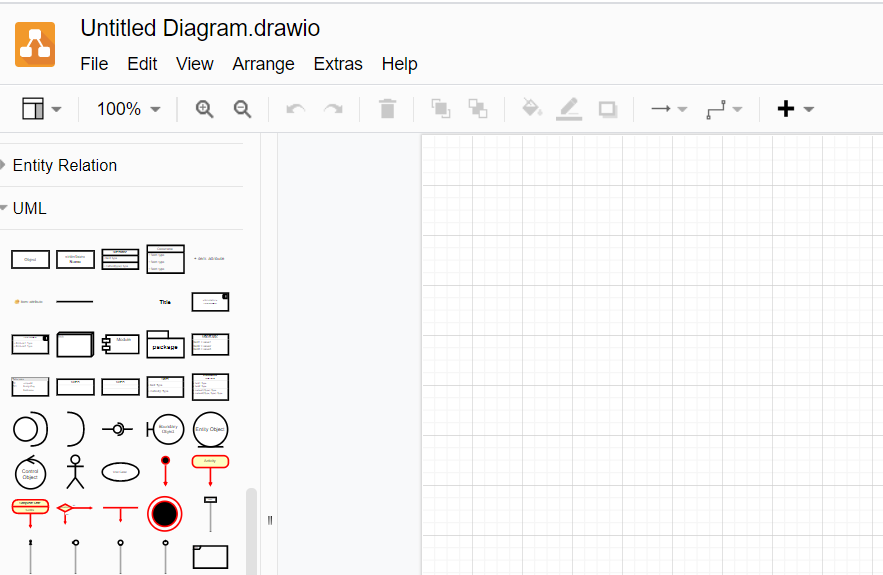This screenshot has width=883, height=575.
Task: Select the red start state arrow shape
Action: tap(165, 471)
